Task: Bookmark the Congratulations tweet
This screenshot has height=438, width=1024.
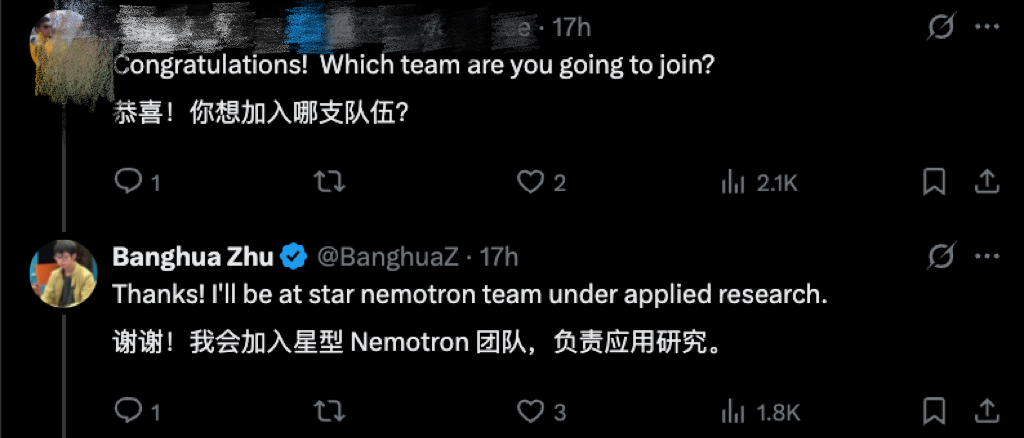Action: coord(934,182)
